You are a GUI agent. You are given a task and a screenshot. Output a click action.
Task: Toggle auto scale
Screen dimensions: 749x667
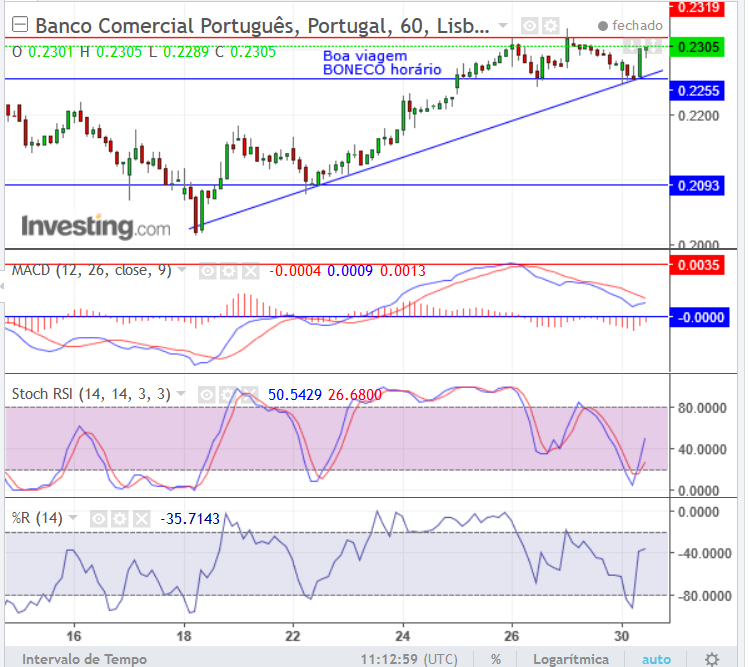[x=656, y=659]
